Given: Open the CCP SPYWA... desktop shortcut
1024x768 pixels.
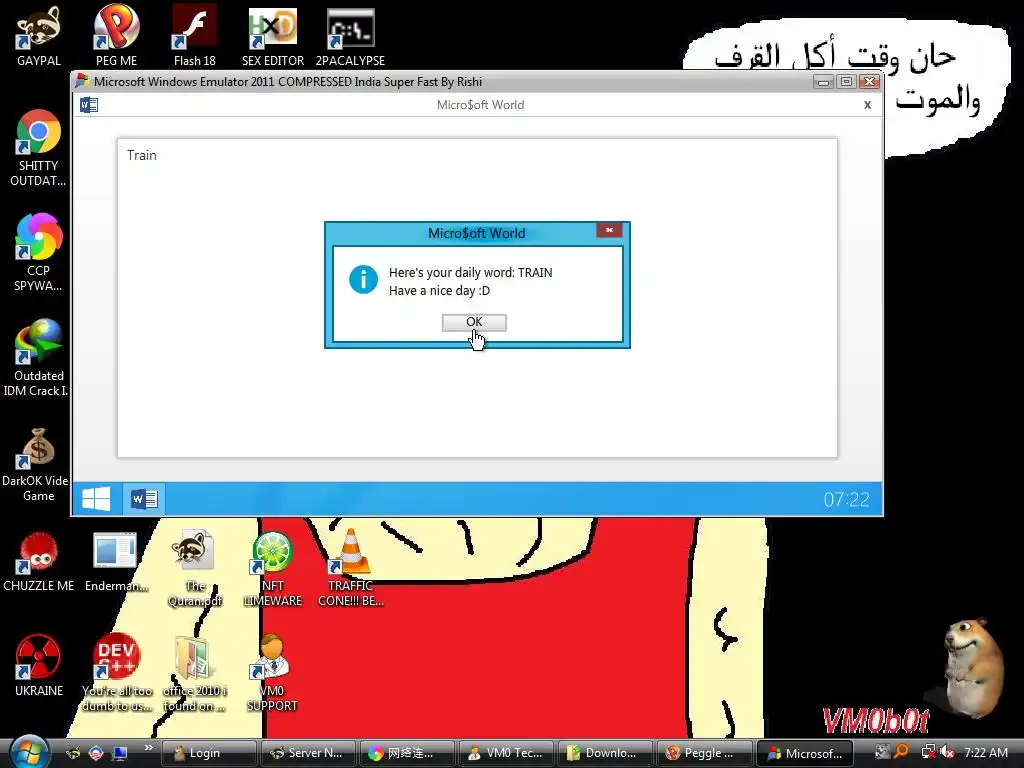Looking at the screenshot, I should (x=38, y=252).
